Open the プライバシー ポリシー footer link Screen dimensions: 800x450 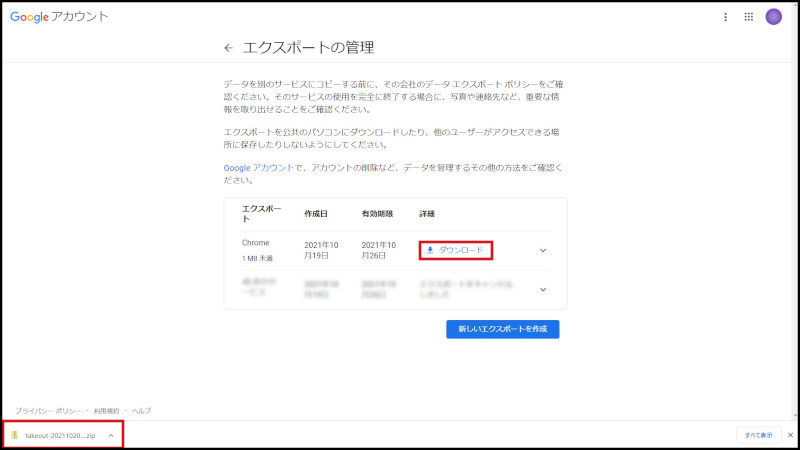(46, 411)
